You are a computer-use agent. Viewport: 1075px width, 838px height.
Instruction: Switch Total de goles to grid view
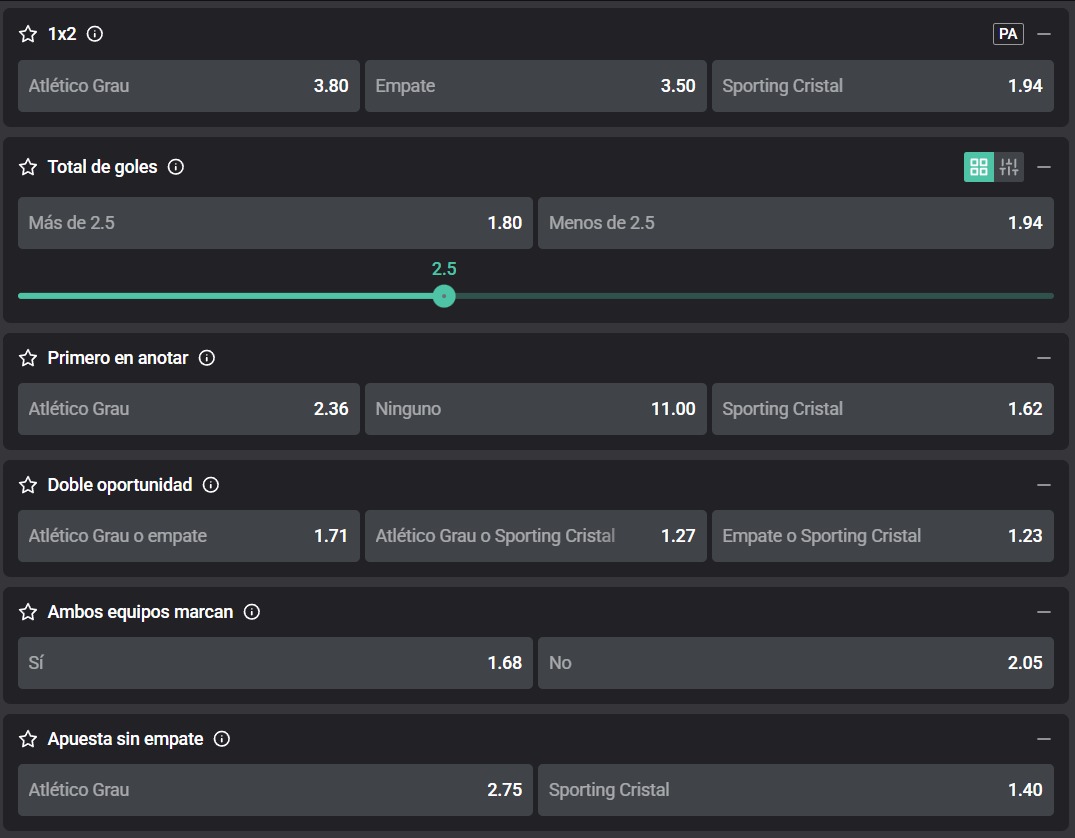point(979,167)
